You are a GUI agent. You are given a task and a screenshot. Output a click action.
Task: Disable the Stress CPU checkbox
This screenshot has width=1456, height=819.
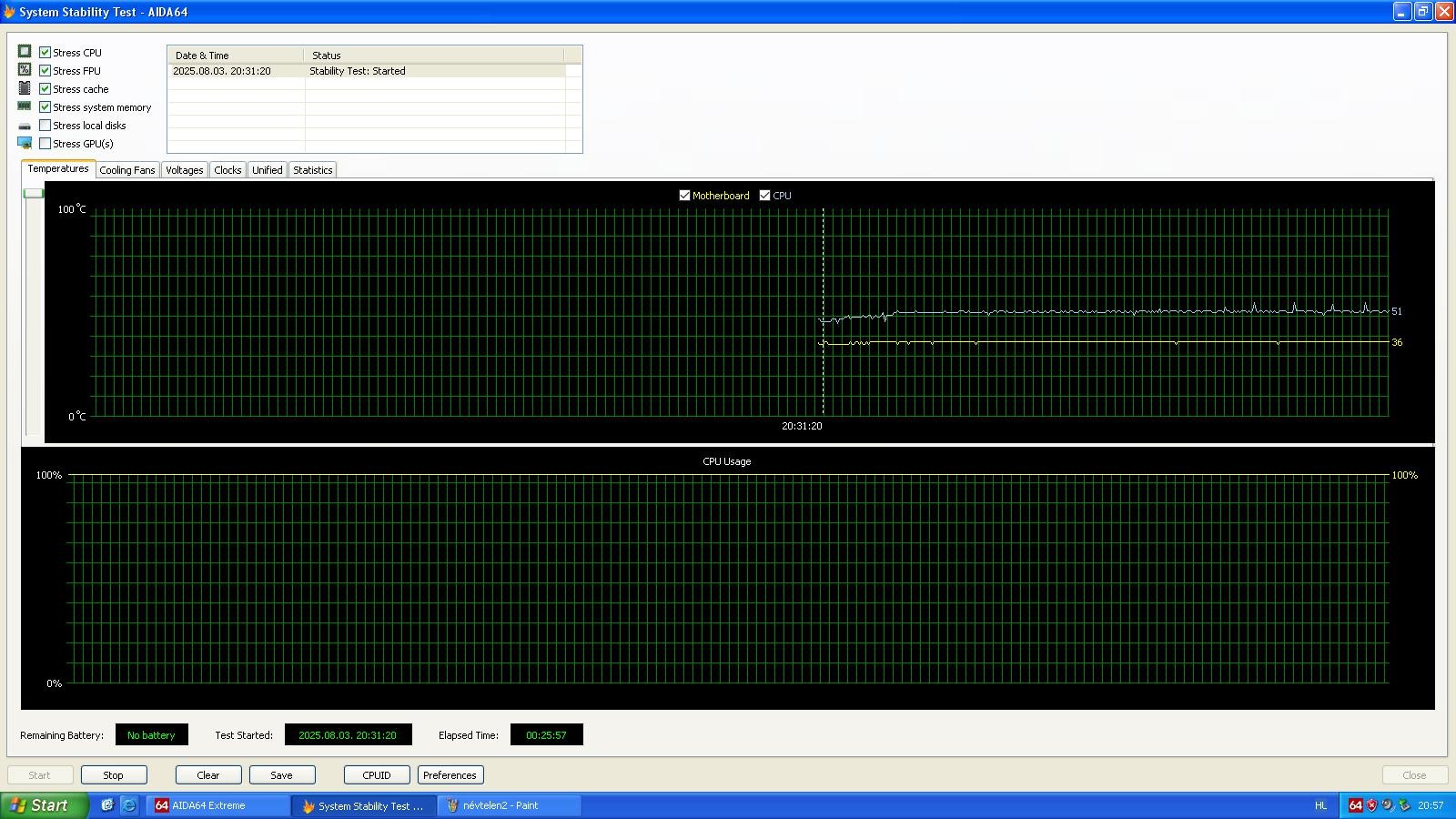[x=45, y=52]
